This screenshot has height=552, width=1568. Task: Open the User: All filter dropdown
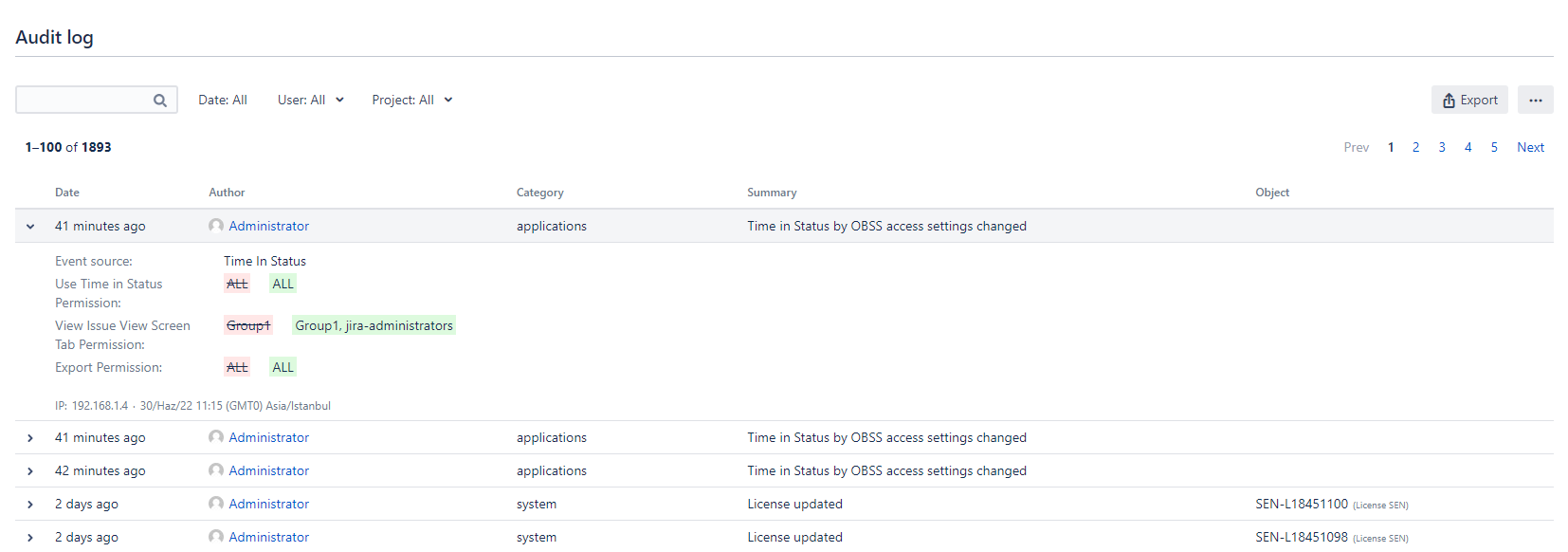coord(310,100)
